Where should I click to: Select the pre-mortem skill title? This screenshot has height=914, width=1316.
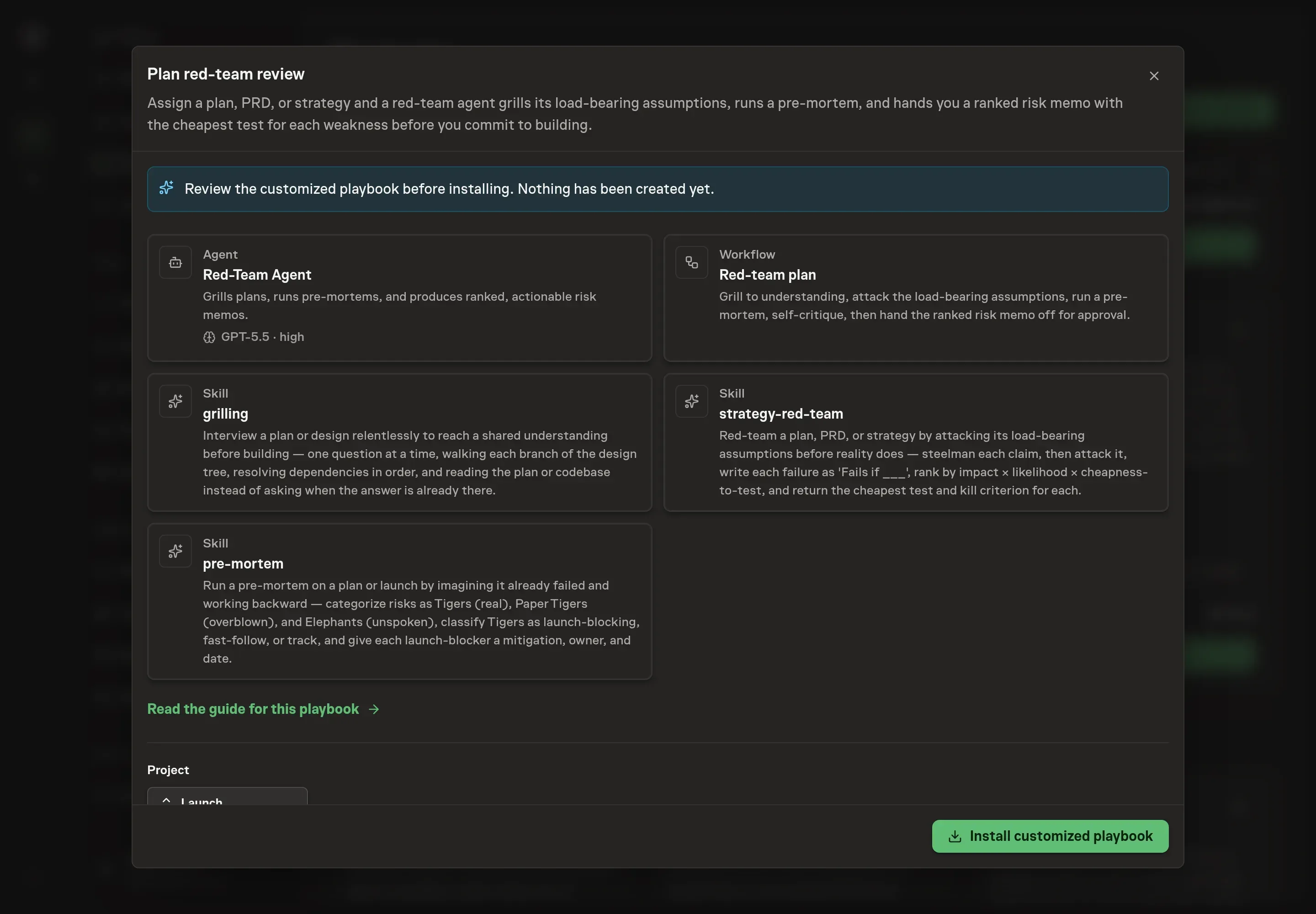243,563
